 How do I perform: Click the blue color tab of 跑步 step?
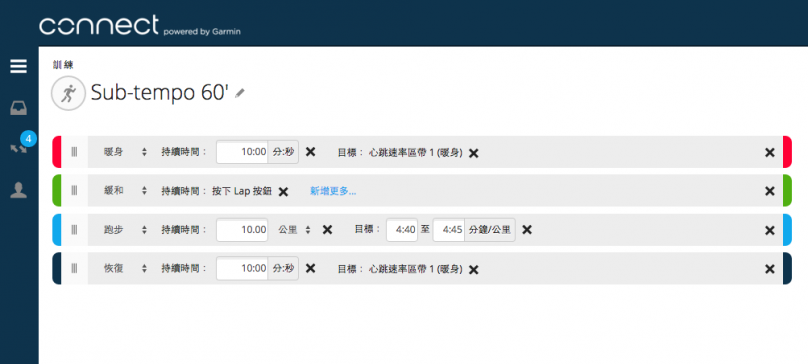coord(57,230)
